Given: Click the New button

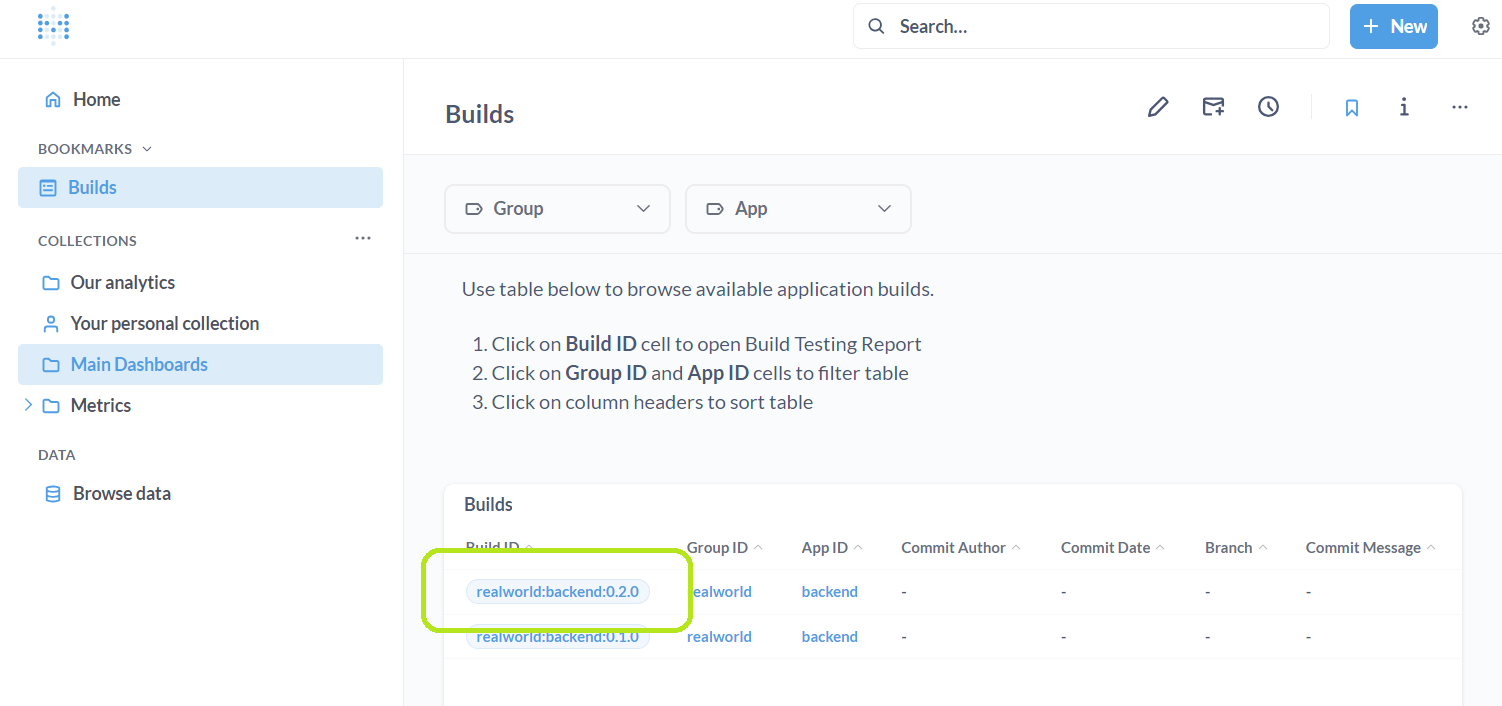Looking at the screenshot, I should pyautogui.click(x=1393, y=27).
